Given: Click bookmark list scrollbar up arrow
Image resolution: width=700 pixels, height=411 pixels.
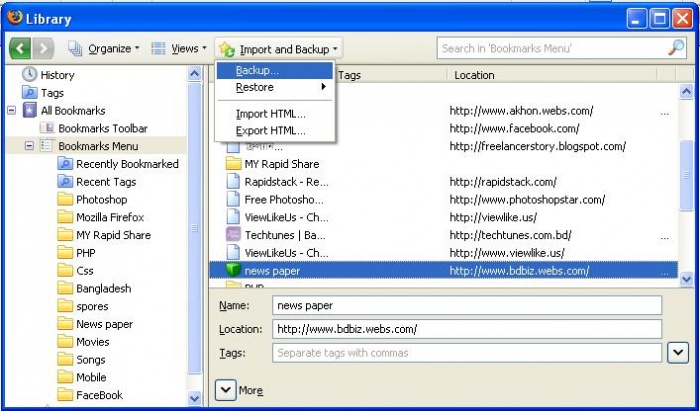Looking at the screenshot, I should click(686, 91).
